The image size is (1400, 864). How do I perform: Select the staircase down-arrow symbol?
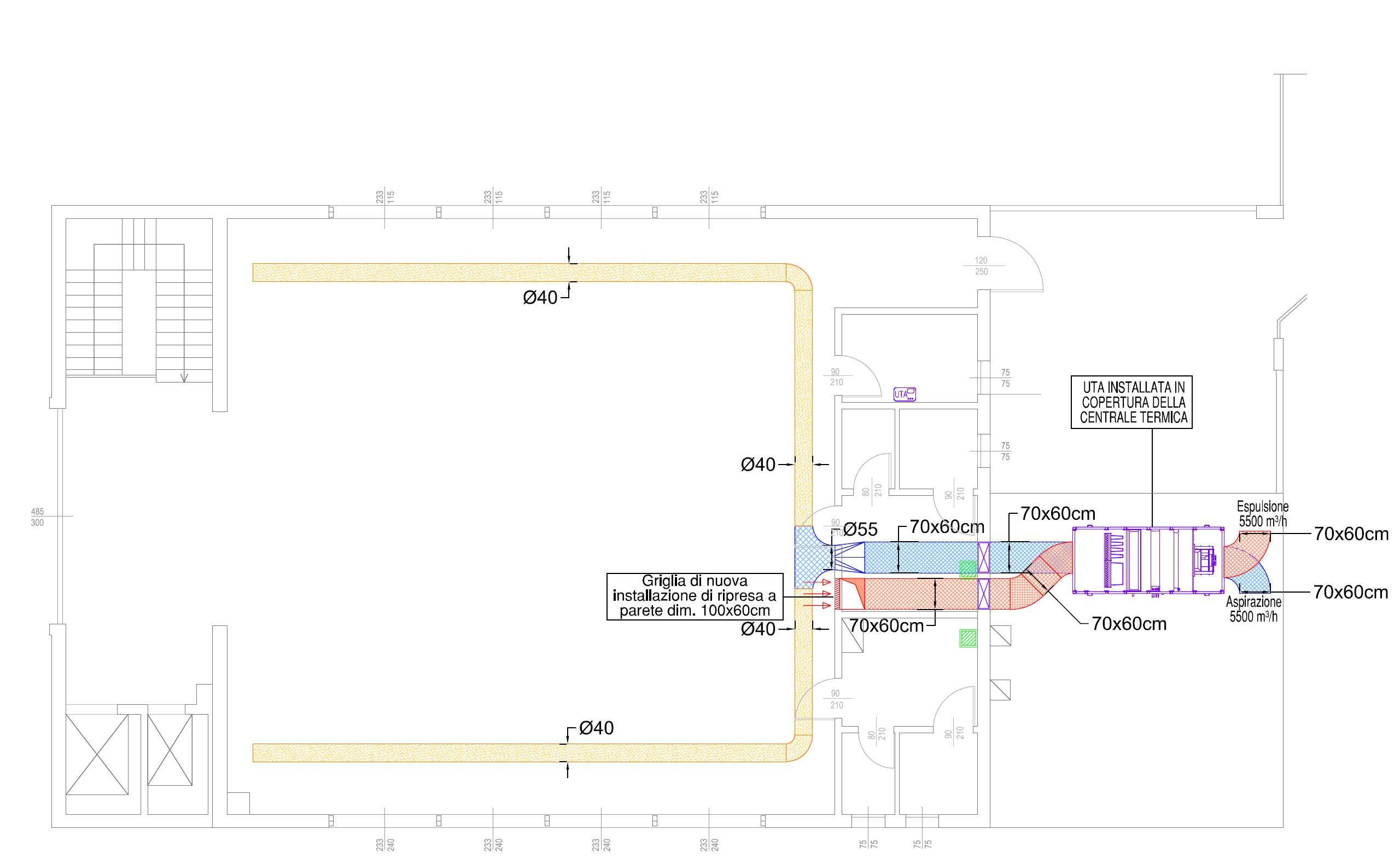(184, 376)
